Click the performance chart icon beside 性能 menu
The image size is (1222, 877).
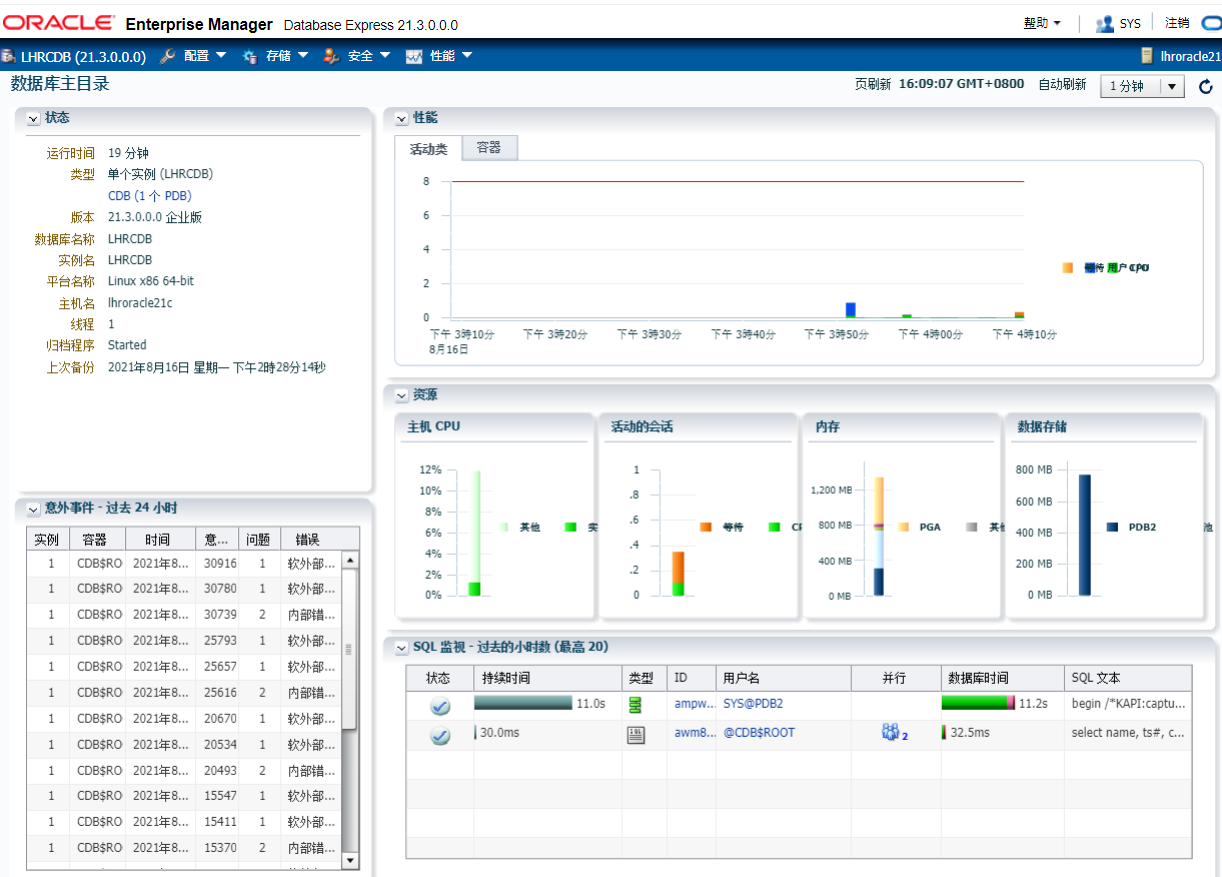click(413, 56)
